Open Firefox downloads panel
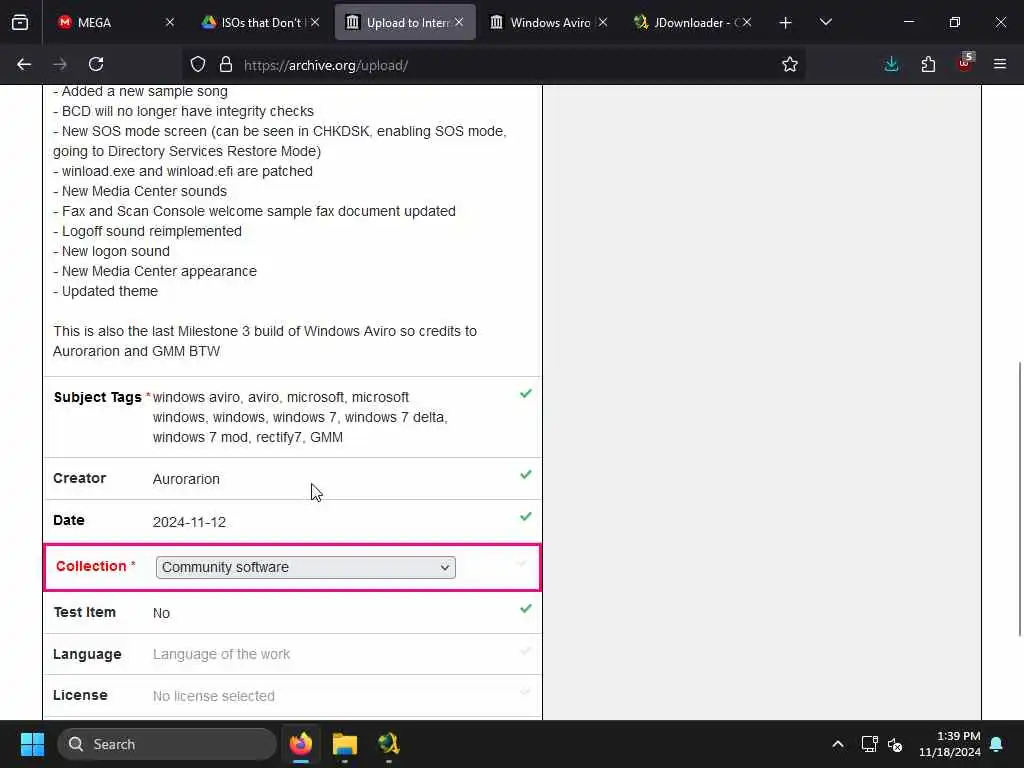Screen dimensions: 1024x768 click(891, 64)
